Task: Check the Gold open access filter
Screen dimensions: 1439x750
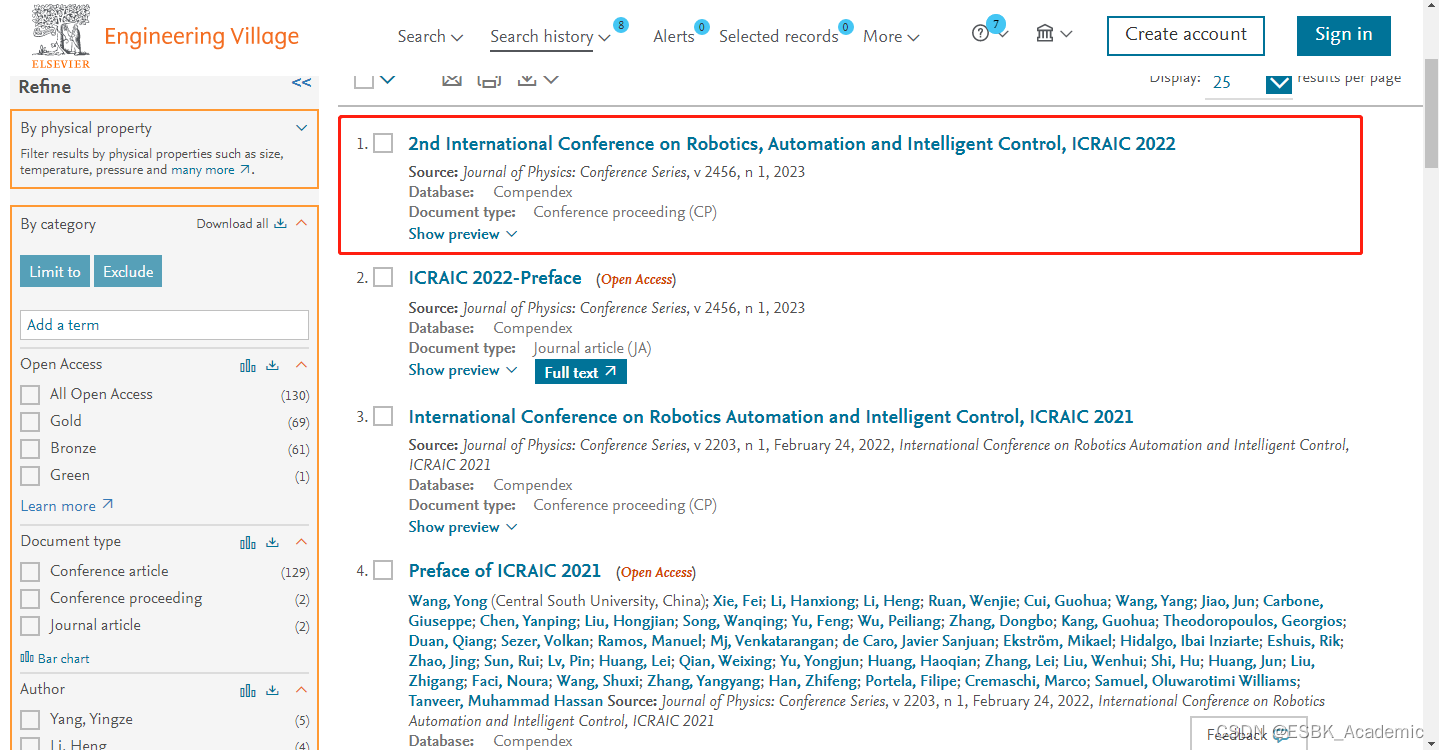Action: click(30, 421)
